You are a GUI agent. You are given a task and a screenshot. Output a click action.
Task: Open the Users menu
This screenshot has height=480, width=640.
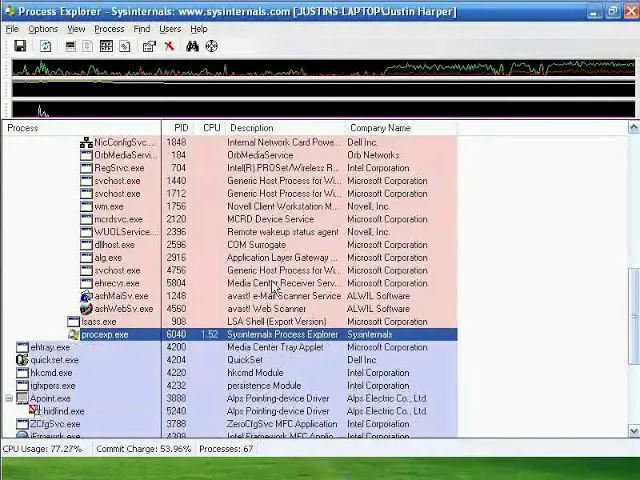[x=170, y=29]
